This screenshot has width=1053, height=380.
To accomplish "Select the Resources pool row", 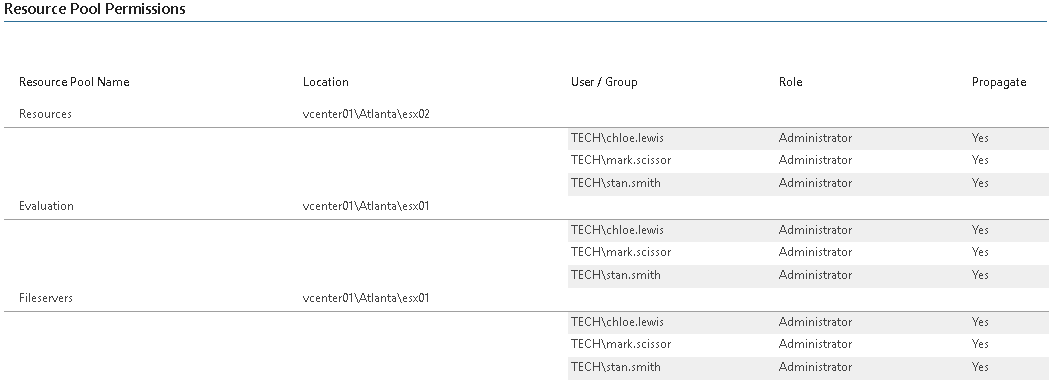I will point(526,114).
